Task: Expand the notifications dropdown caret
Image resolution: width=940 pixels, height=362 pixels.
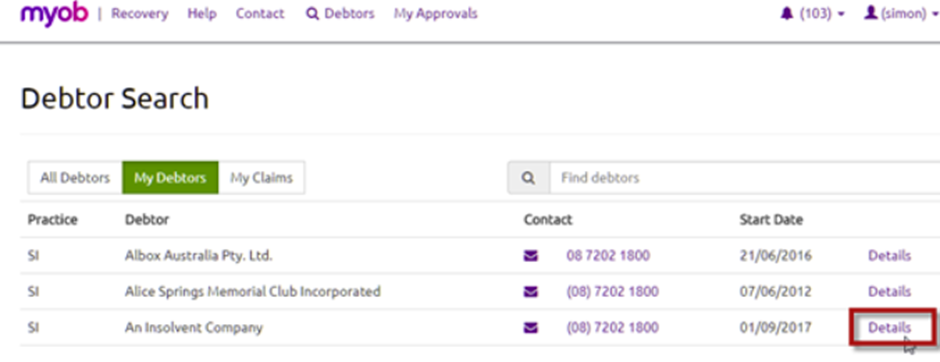Action: (x=842, y=14)
